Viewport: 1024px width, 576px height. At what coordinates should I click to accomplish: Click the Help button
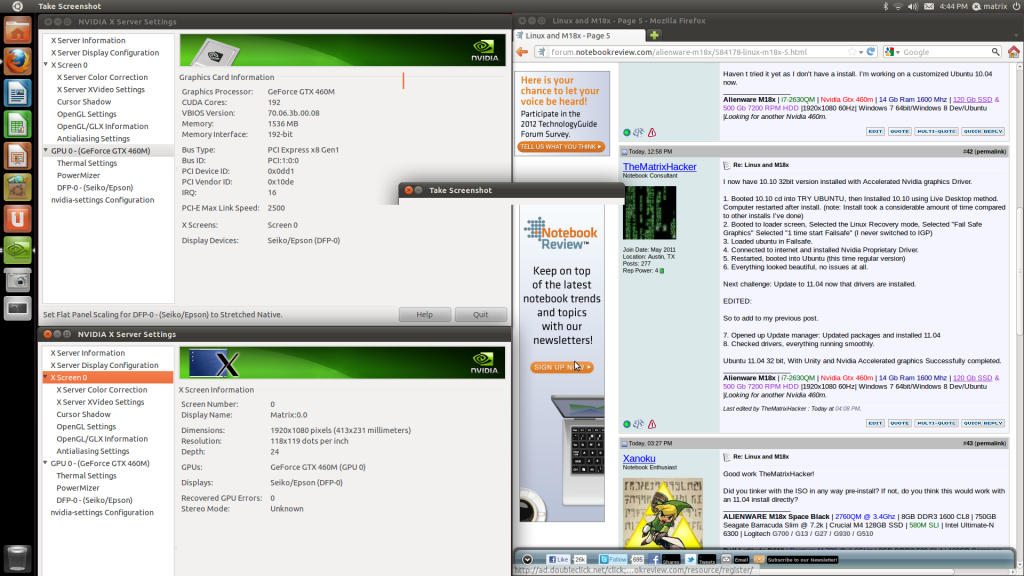(x=424, y=315)
